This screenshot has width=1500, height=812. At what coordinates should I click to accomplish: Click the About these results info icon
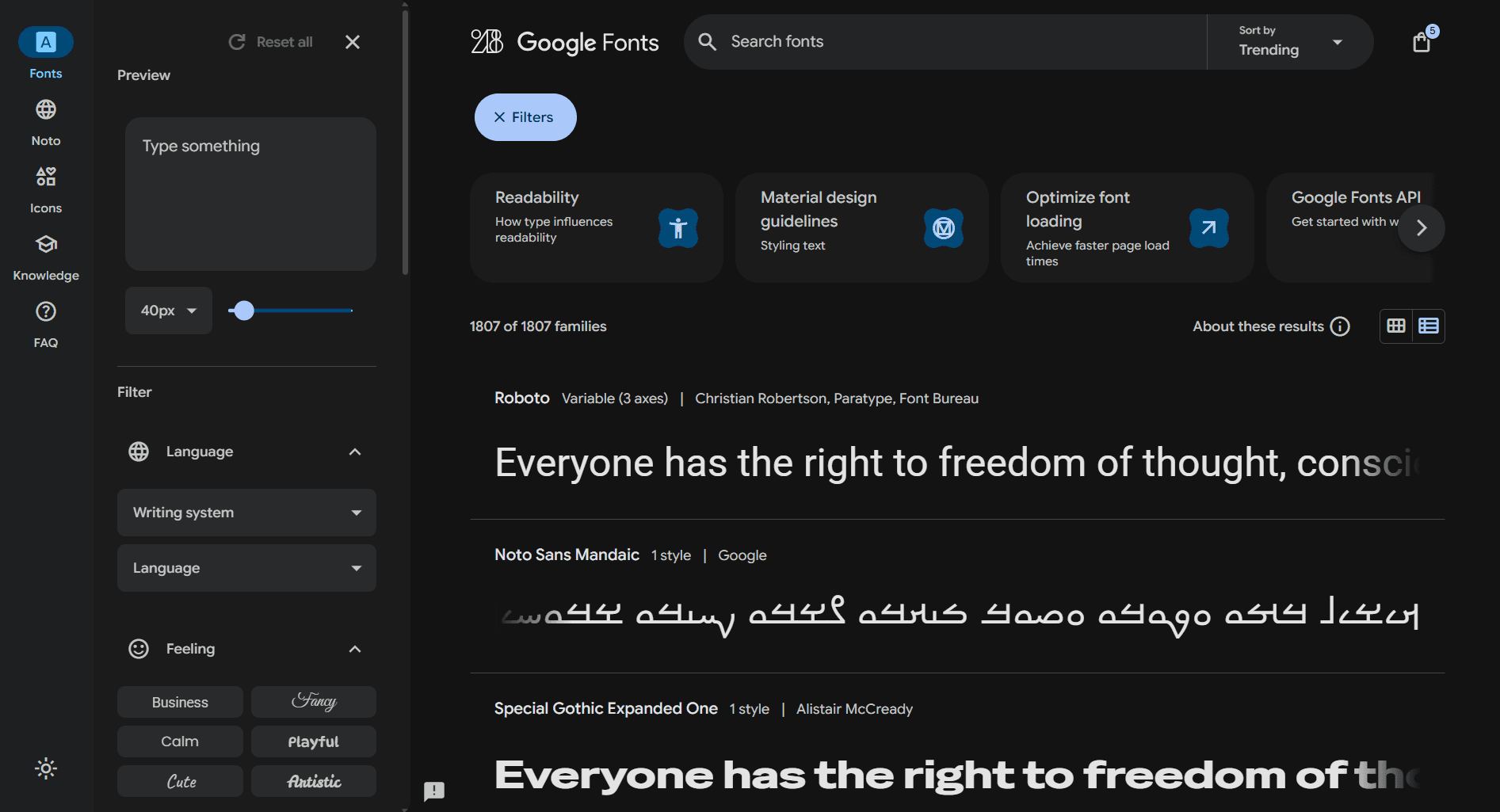[1340, 326]
